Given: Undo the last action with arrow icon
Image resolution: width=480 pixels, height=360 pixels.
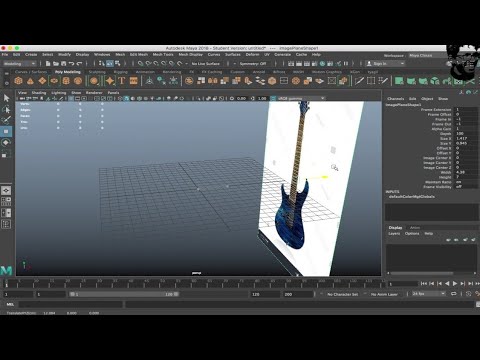Looking at the screenshot, I should click(71, 63).
